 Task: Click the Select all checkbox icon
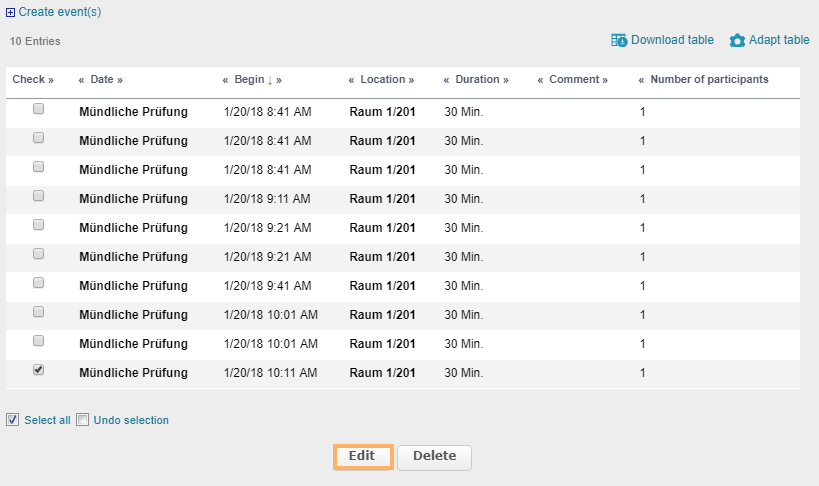12,420
